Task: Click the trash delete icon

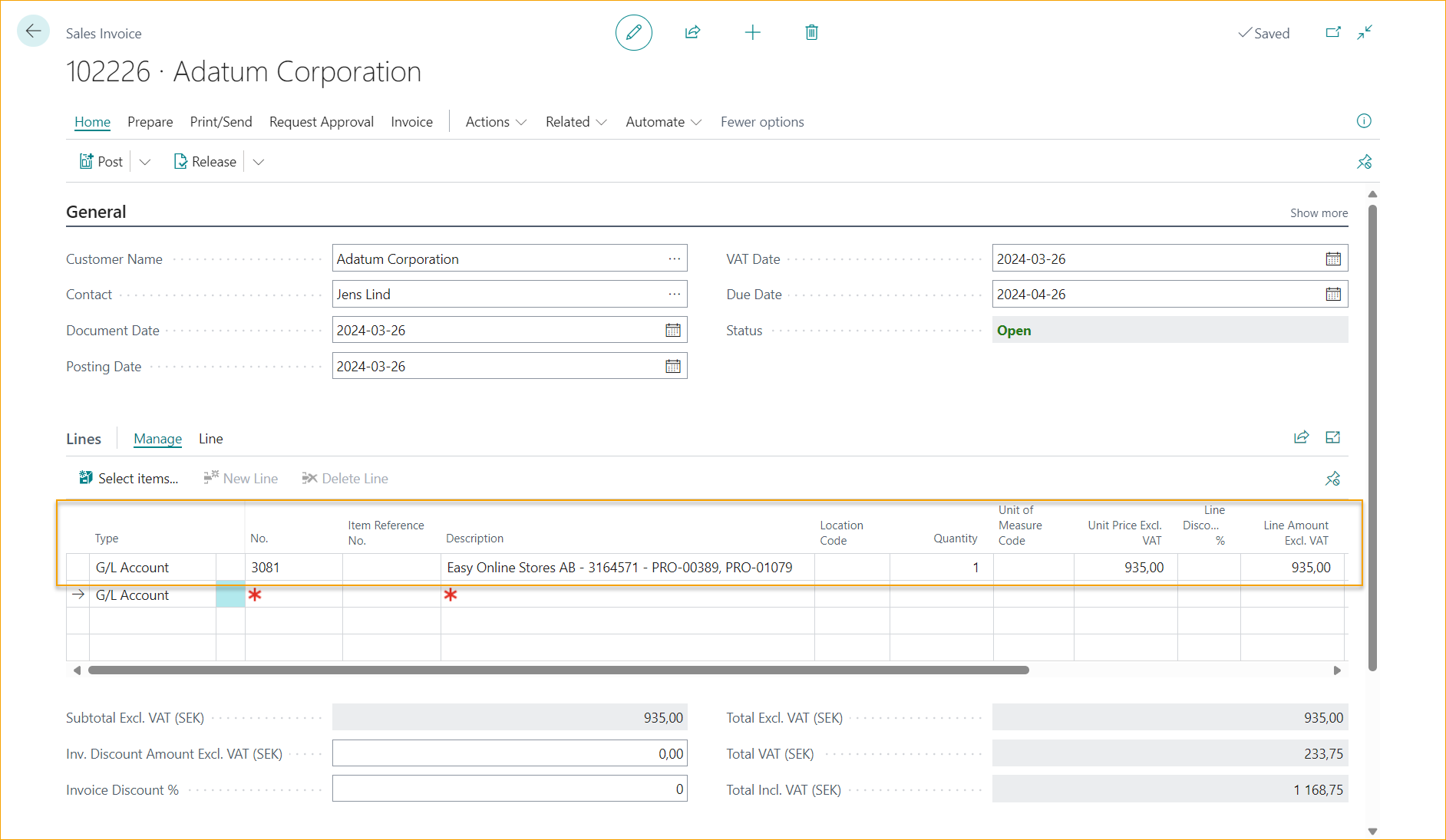Action: click(x=811, y=32)
